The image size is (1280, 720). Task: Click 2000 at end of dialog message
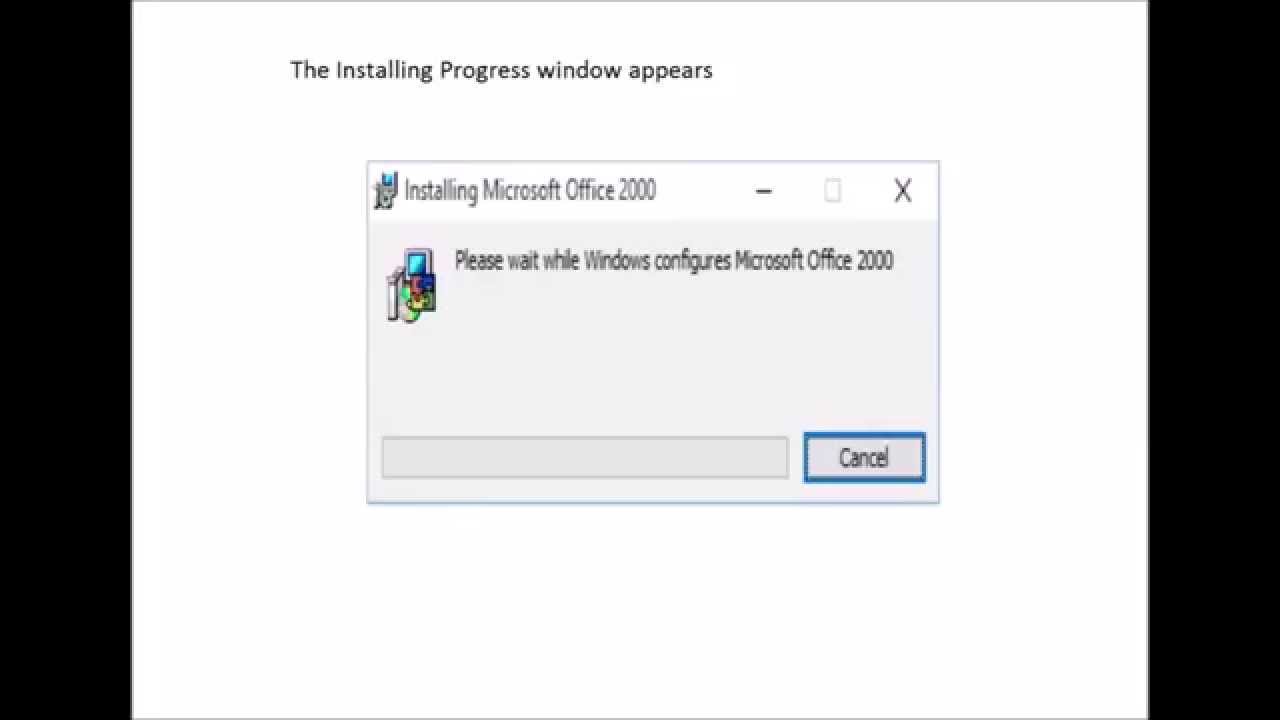[875, 261]
